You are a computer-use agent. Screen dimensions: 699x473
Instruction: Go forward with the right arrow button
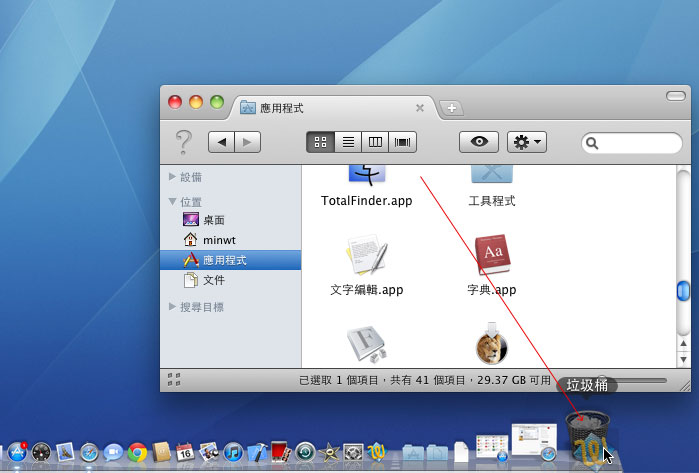tap(247, 142)
